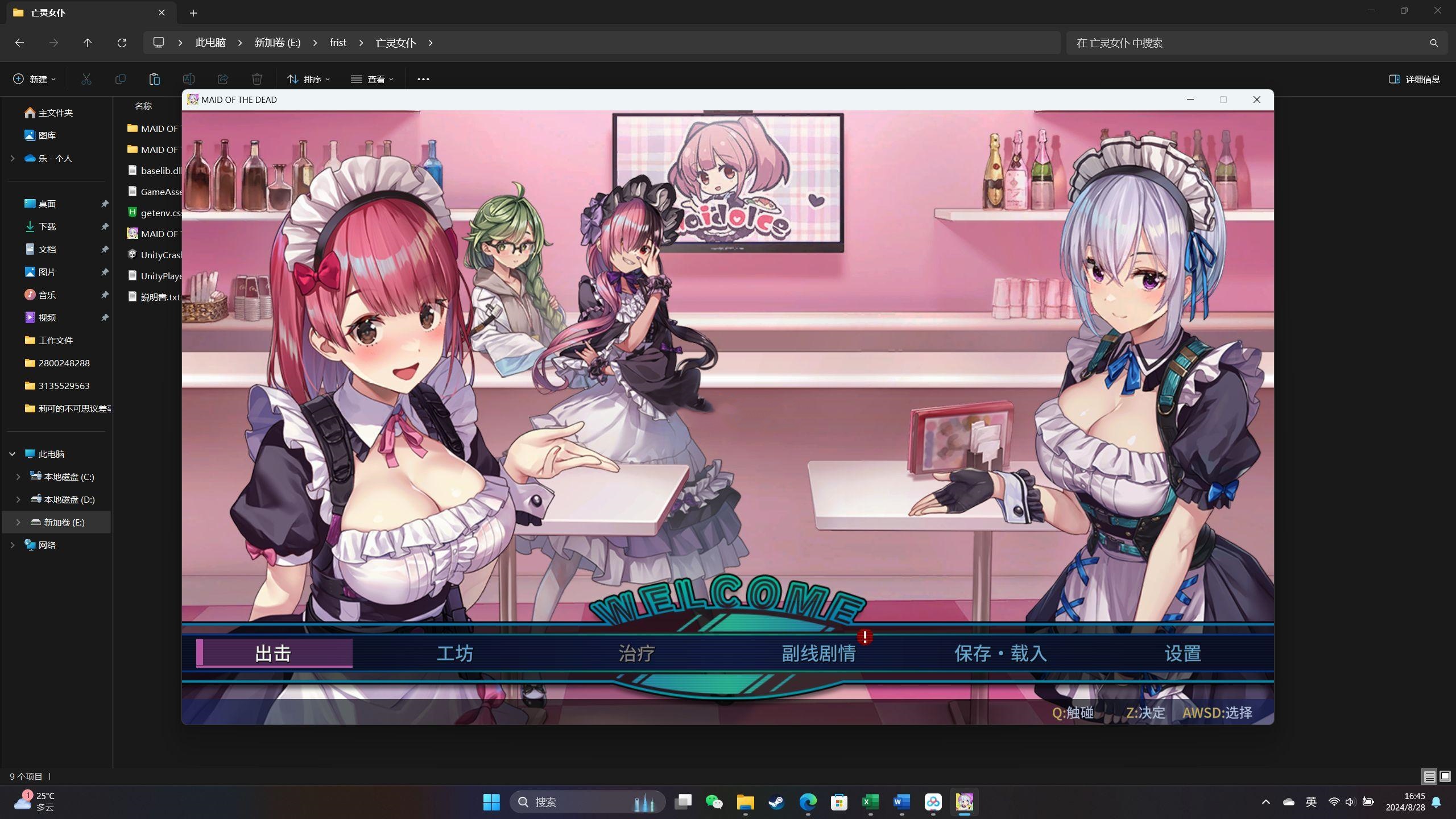Expand 本地磁盘 (C:) node
This screenshot has width=1456, height=819.
pyautogui.click(x=18, y=477)
